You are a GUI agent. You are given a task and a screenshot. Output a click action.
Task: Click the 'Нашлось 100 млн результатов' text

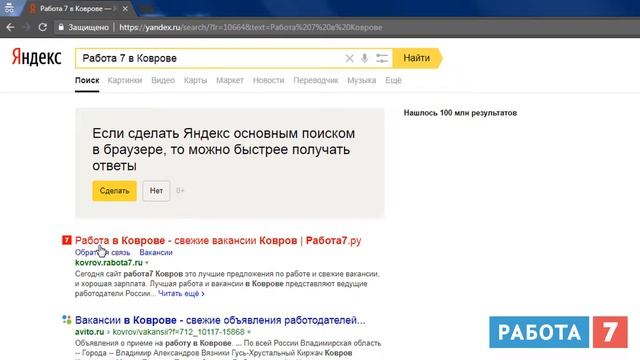460,113
